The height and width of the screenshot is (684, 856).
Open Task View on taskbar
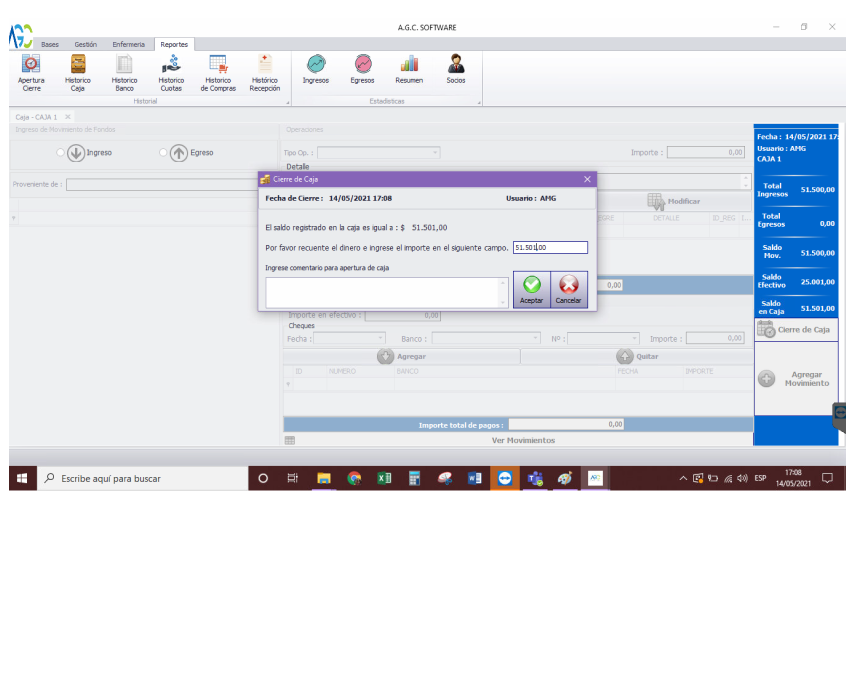pyautogui.click(x=293, y=478)
